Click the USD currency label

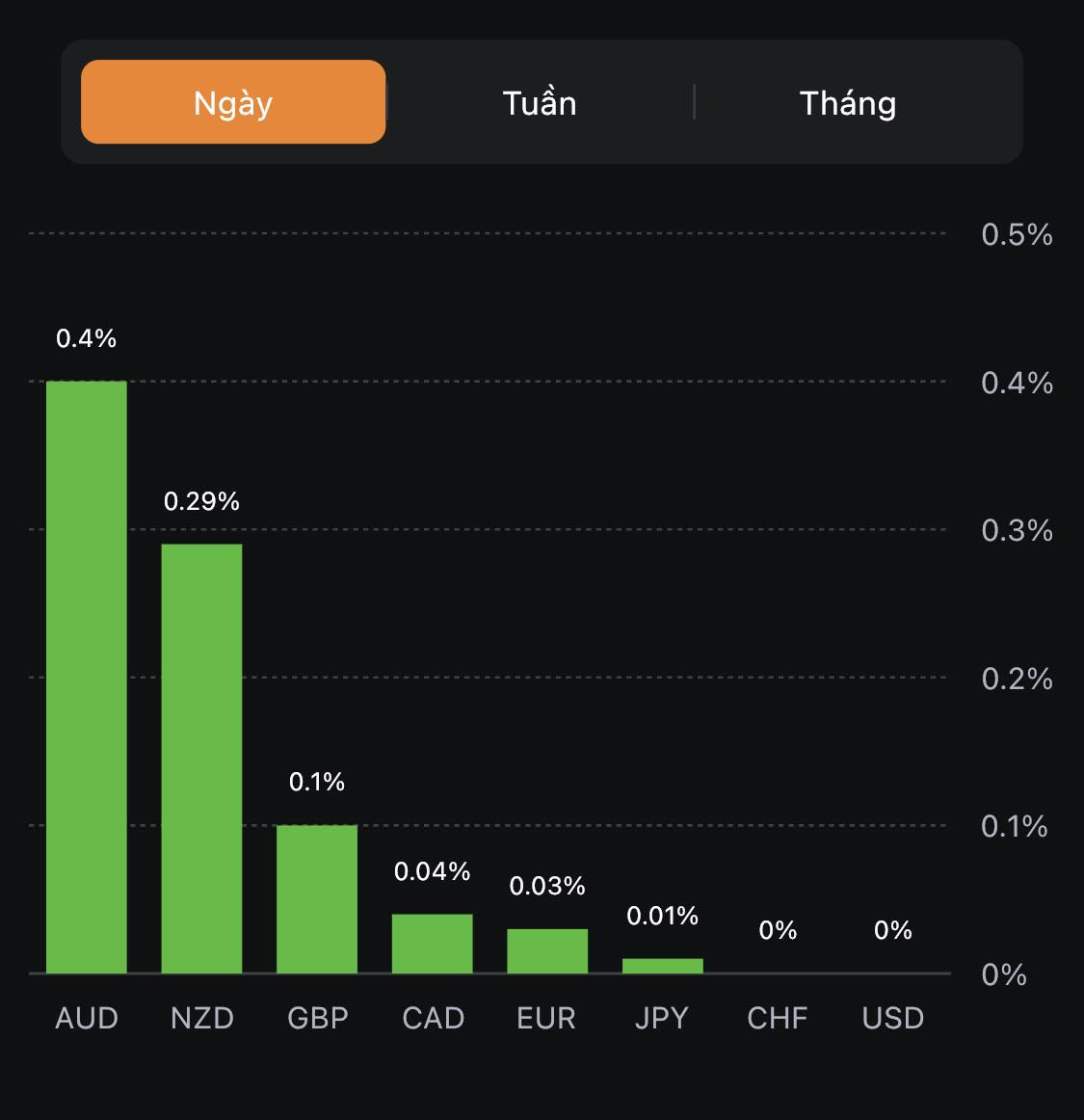(893, 1018)
